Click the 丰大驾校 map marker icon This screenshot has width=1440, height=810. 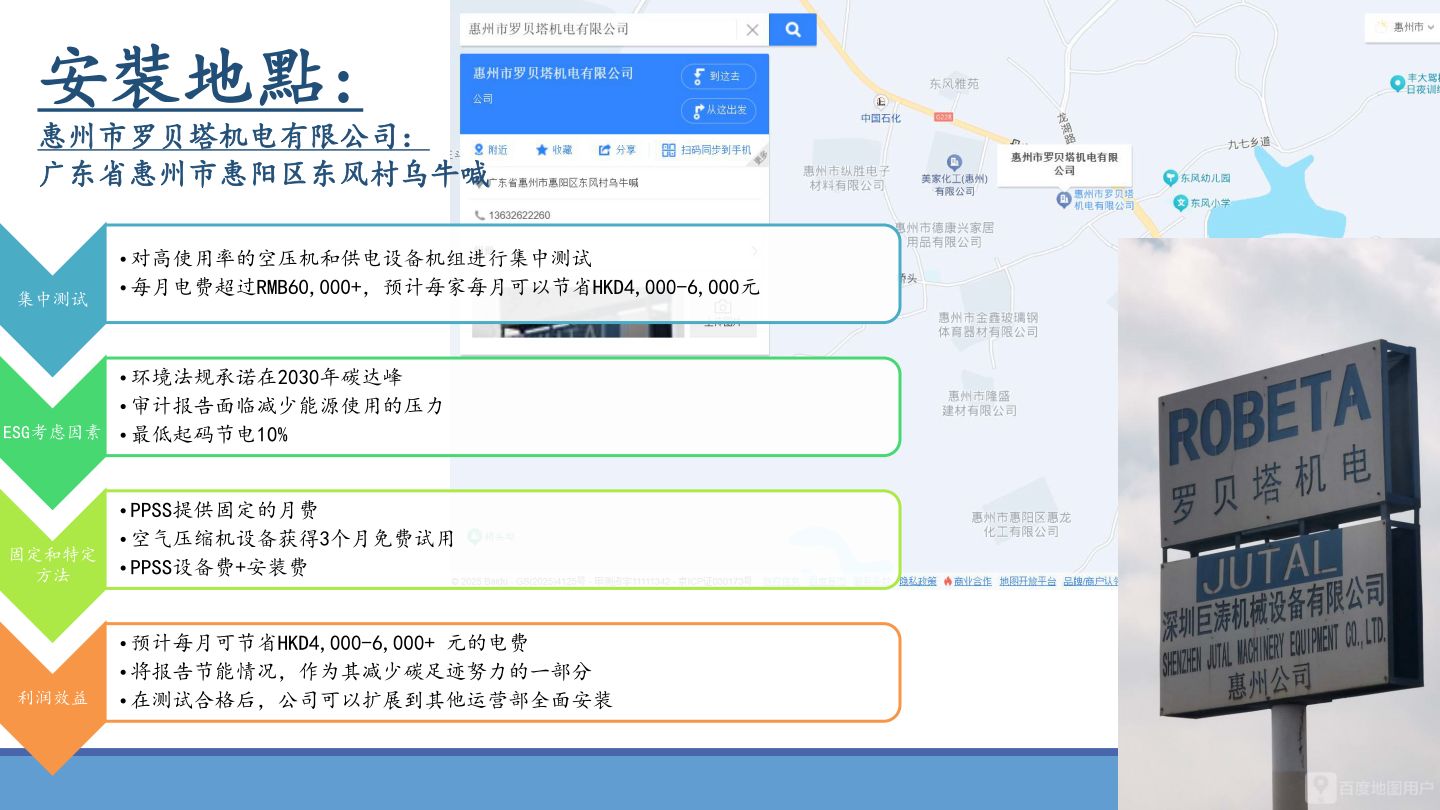click(x=1398, y=83)
